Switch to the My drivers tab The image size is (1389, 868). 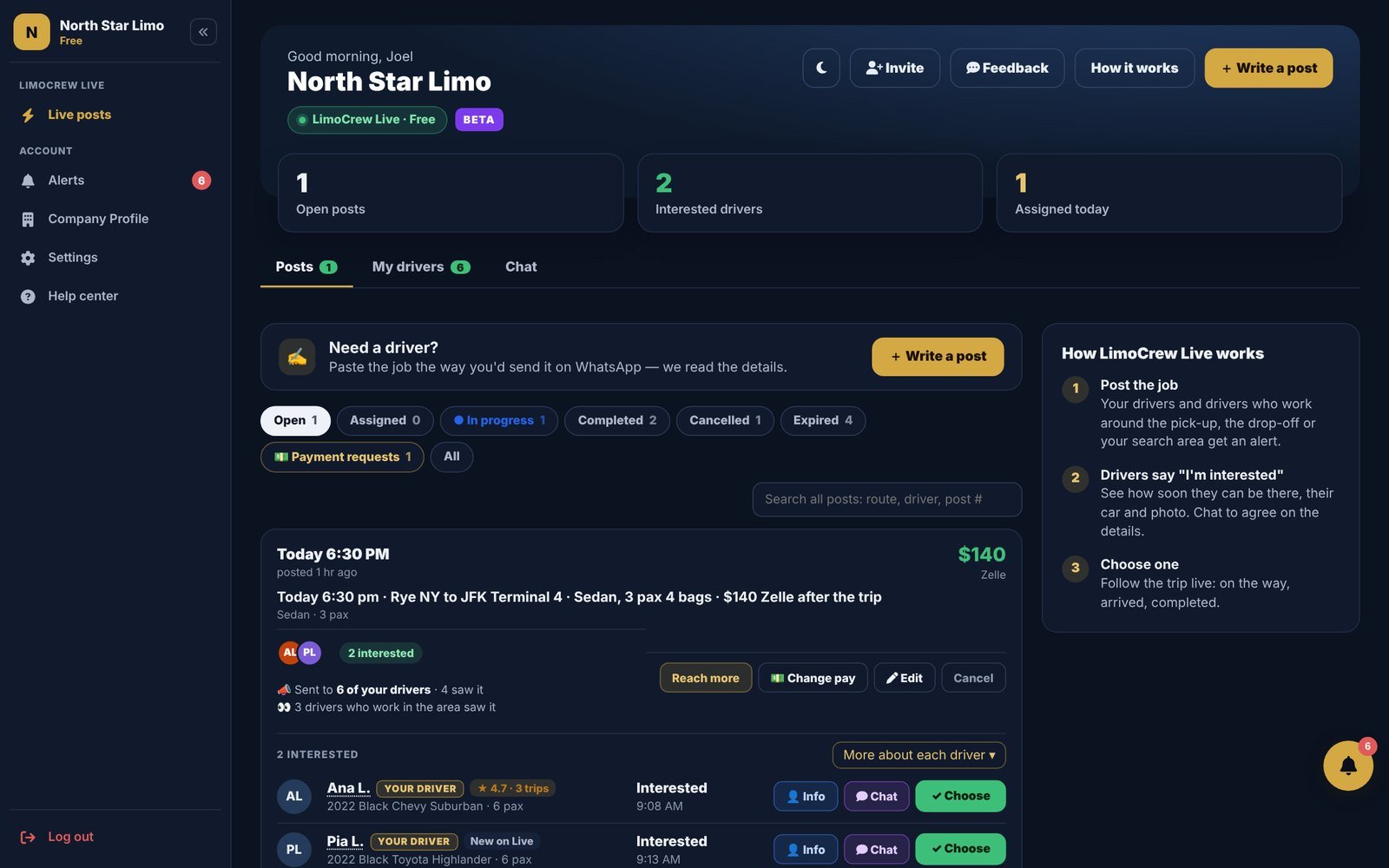click(x=421, y=267)
